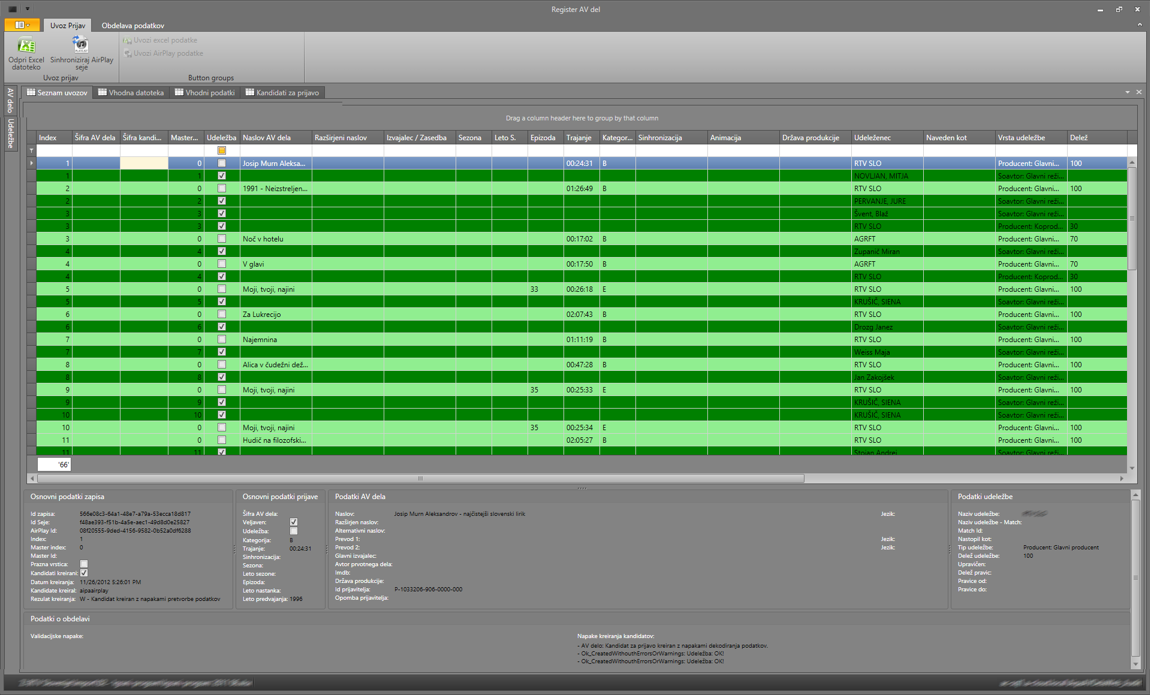Select the Drozg Janez participant cell
The image size is (1150, 695).
(887, 327)
